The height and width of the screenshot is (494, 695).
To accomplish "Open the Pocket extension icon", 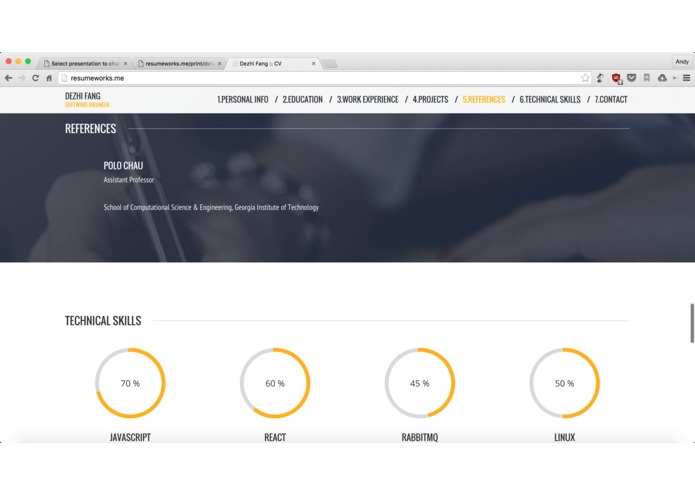I will [x=632, y=78].
